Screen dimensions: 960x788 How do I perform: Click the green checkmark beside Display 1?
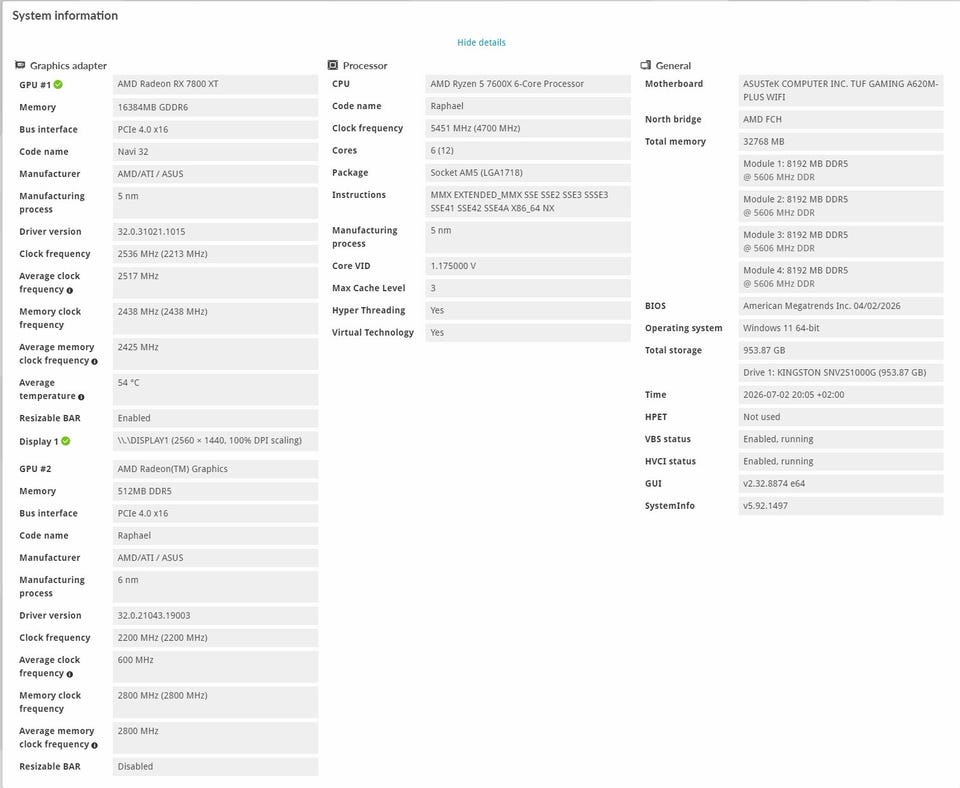66,441
